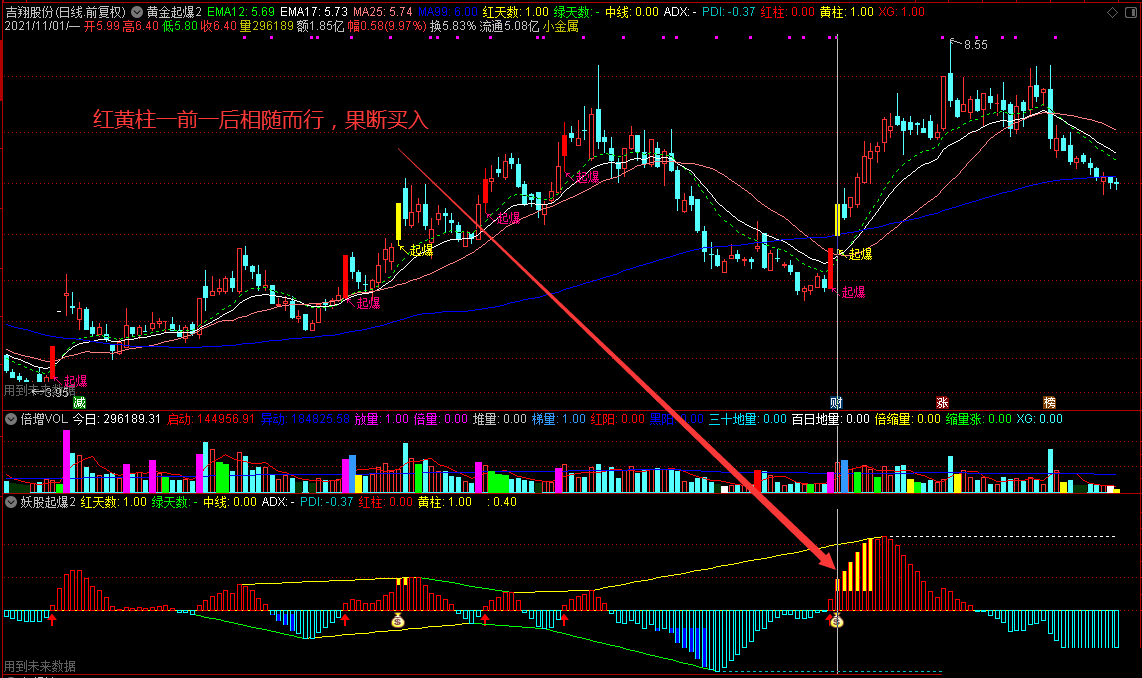
Task: Click the closing price 收6.40
Action: pos(218,26)
